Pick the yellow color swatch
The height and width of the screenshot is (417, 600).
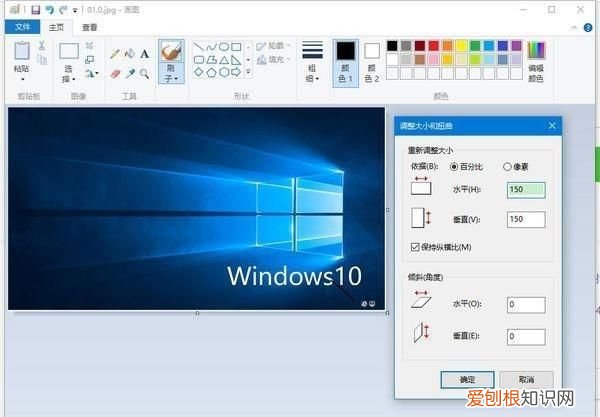461,46
